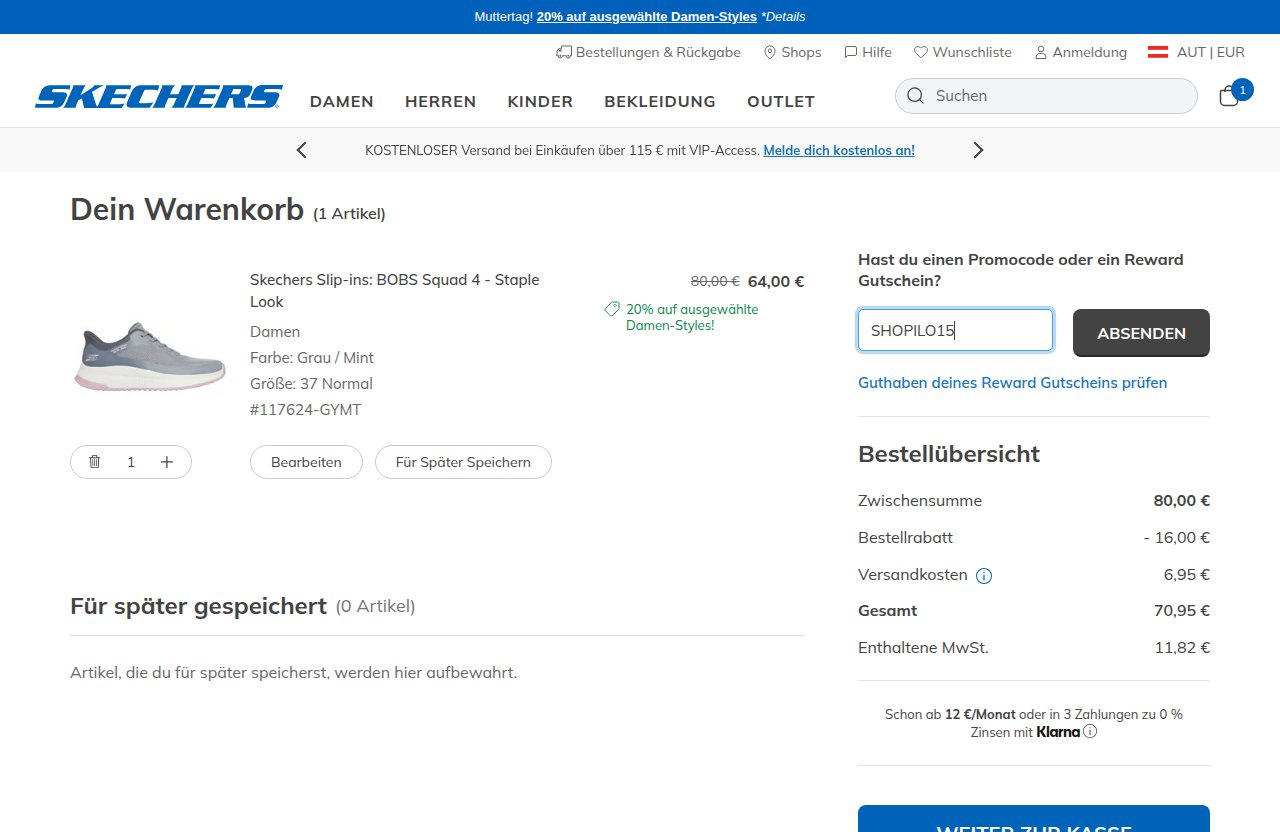
Task: Open the shopping bag cart icon
Action: [1230, 96]
